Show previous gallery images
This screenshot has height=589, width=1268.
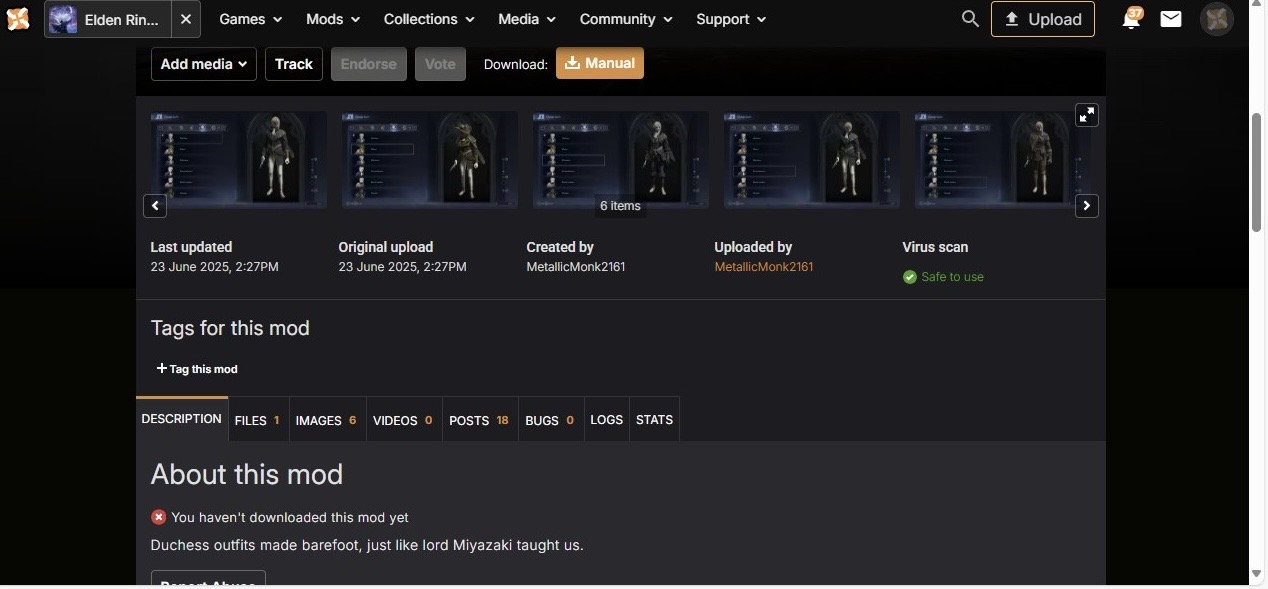pyautogui.click(x=155, y=206)
